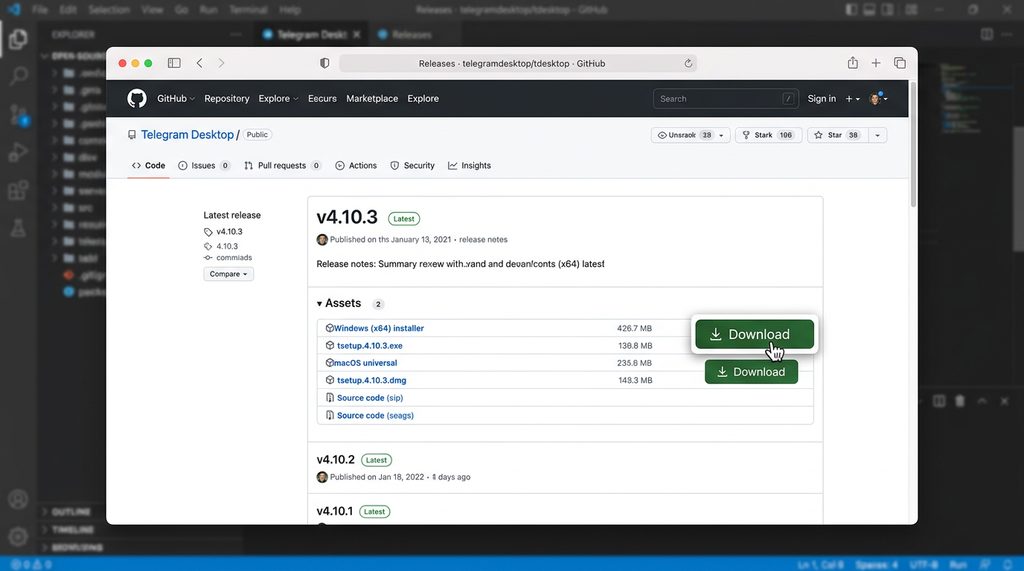Click the GitHub octocat logo
This screenshot has height=571, width=1024.
[x=136, y=99]
